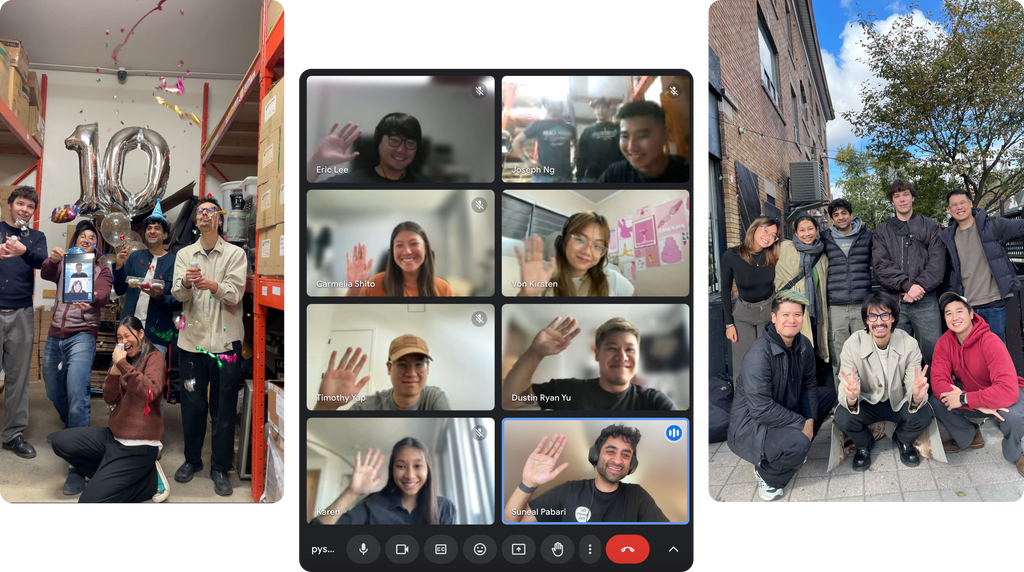Click the truncated meeting code "pys..."

point(322,549)
